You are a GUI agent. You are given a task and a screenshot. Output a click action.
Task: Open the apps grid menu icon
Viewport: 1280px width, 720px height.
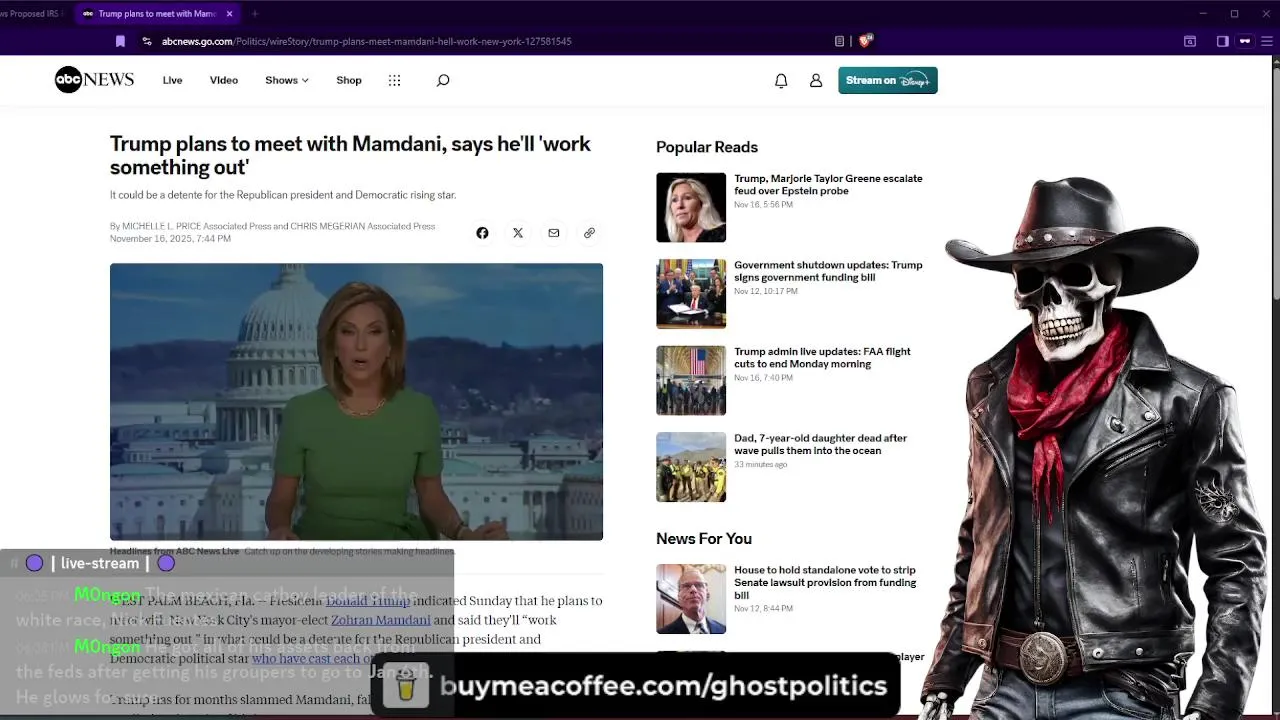coord(394,80)
